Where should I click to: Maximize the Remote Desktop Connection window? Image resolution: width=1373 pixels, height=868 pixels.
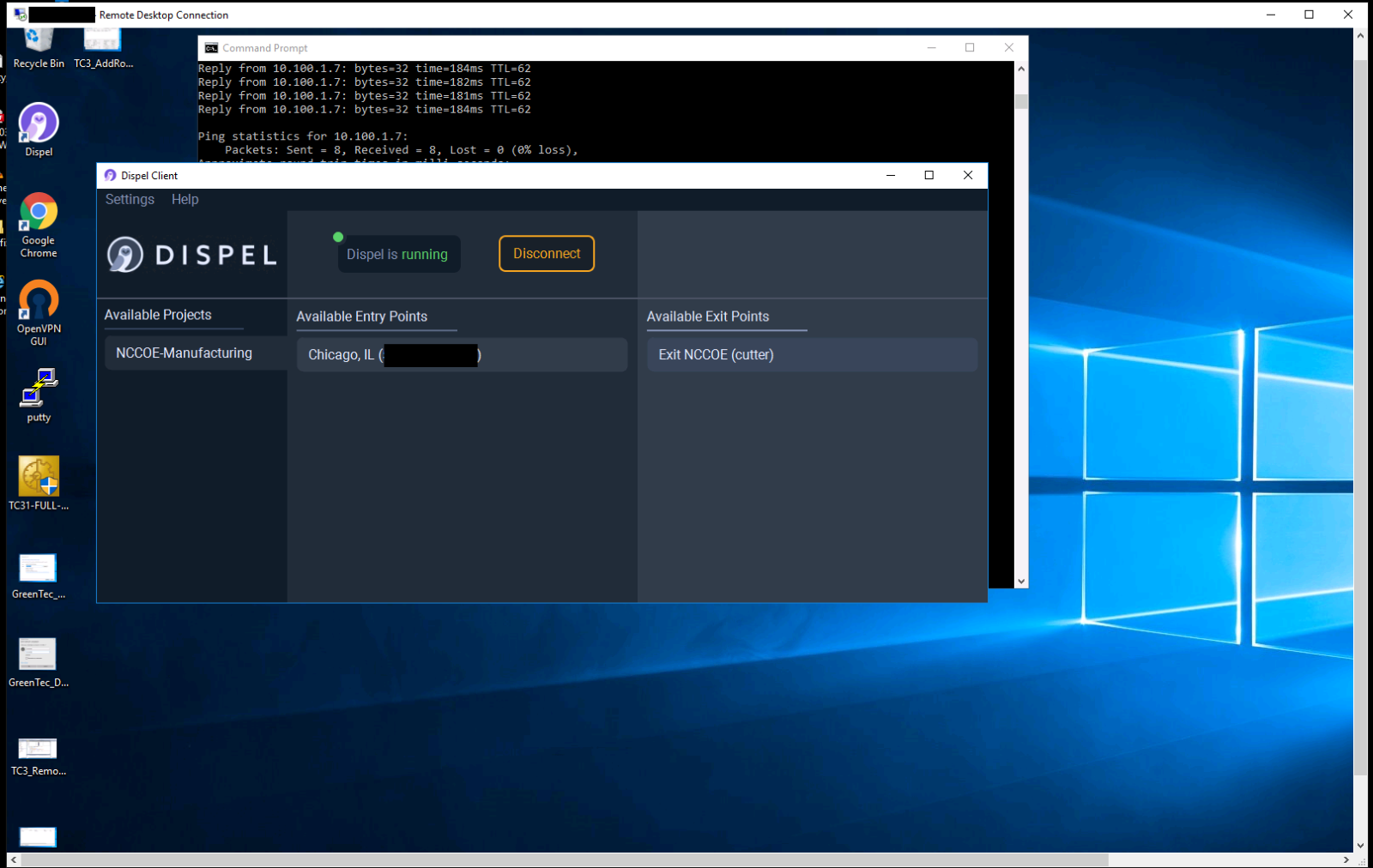point(1309,15)
